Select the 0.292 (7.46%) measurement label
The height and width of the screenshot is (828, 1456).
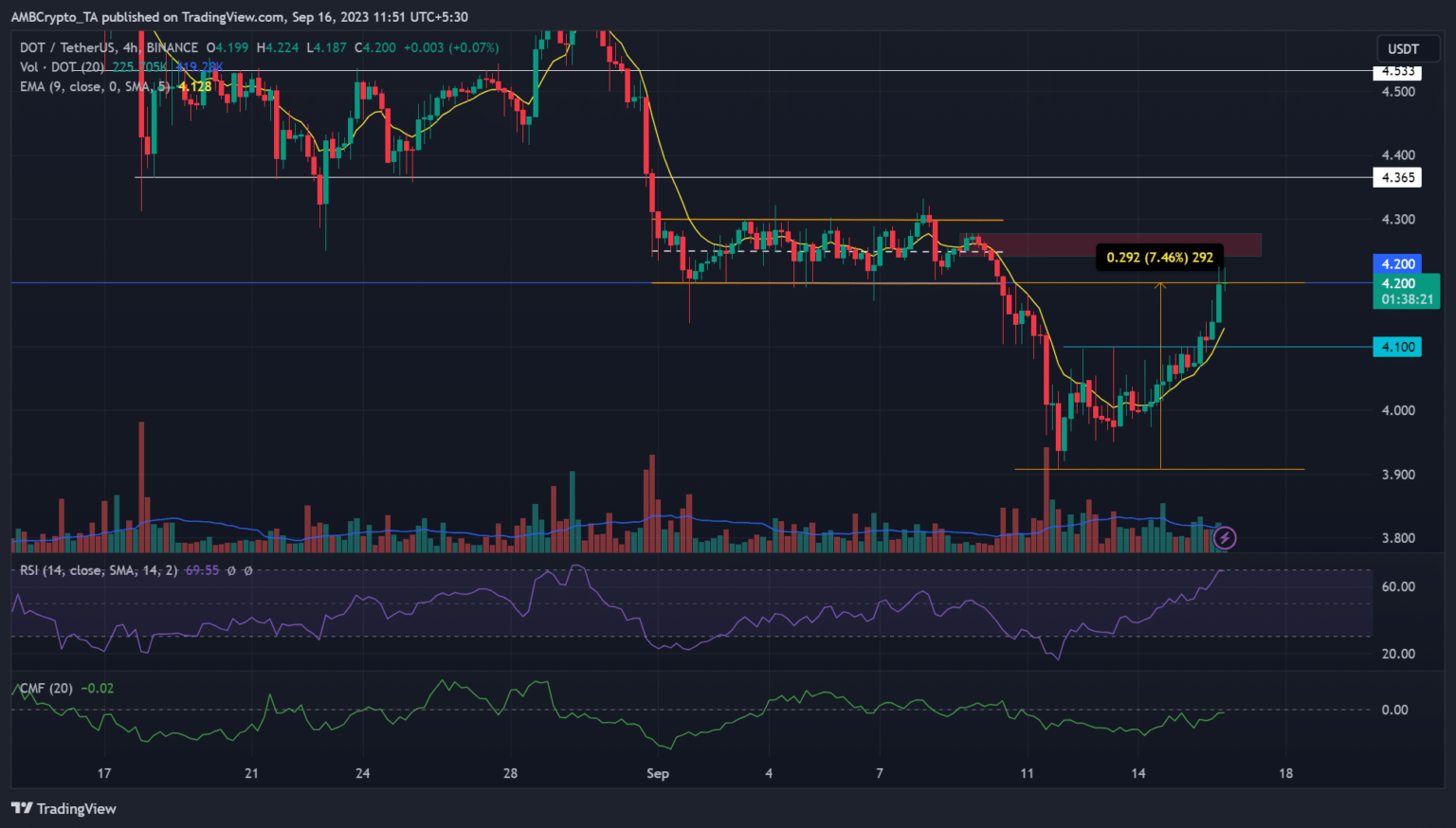click(x=1159, y=257)
